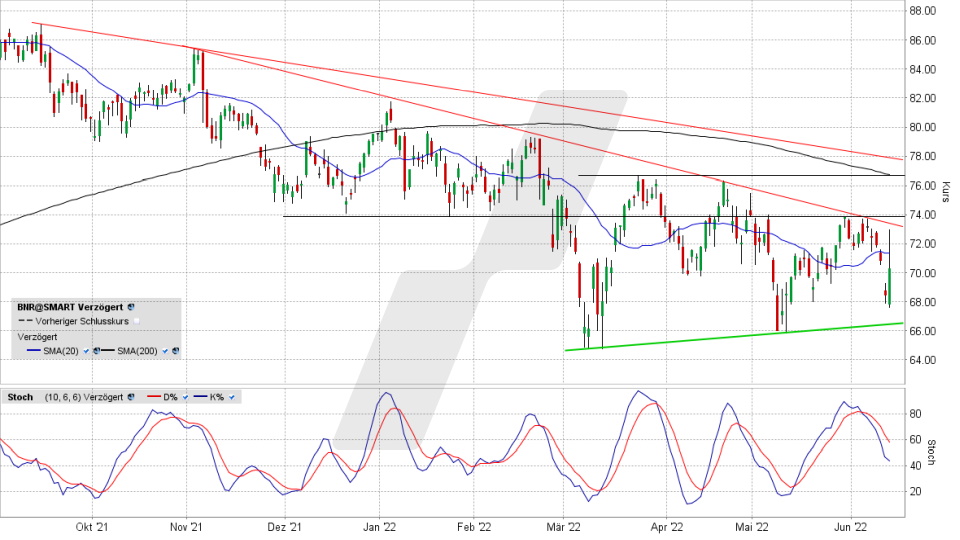
Task: Uncheck the SMA(200) visibility checkmark
Action: 165,351
